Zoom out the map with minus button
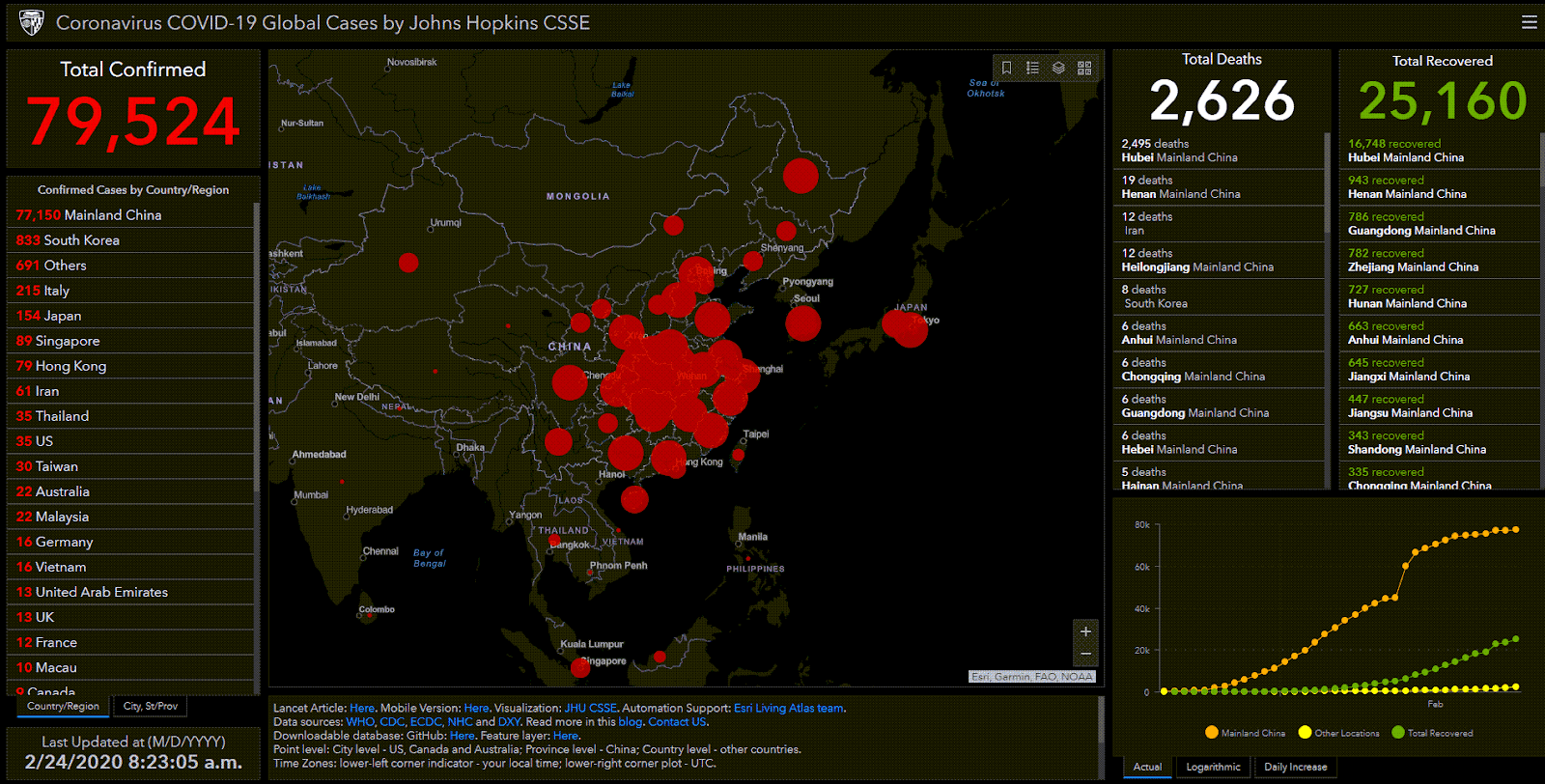This screenshot has height=784, width=1545. click(x=1085, y=655)
